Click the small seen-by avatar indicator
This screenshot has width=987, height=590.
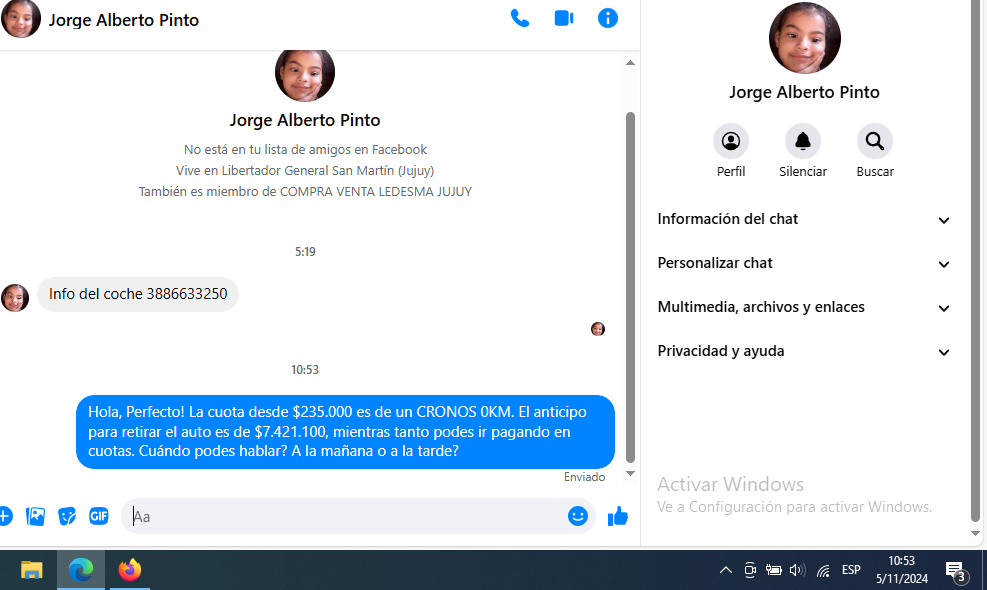point(598,329)
